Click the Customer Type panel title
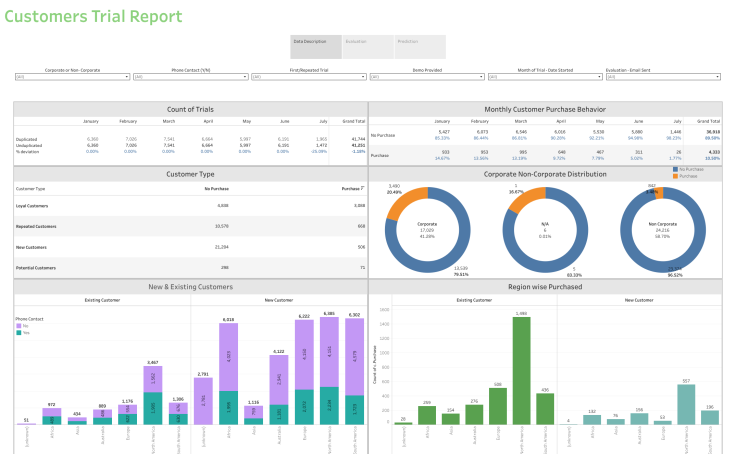Image resolution: width=736 pixels, height=454 pixels. pyautogui.click(x=190, y=174)
